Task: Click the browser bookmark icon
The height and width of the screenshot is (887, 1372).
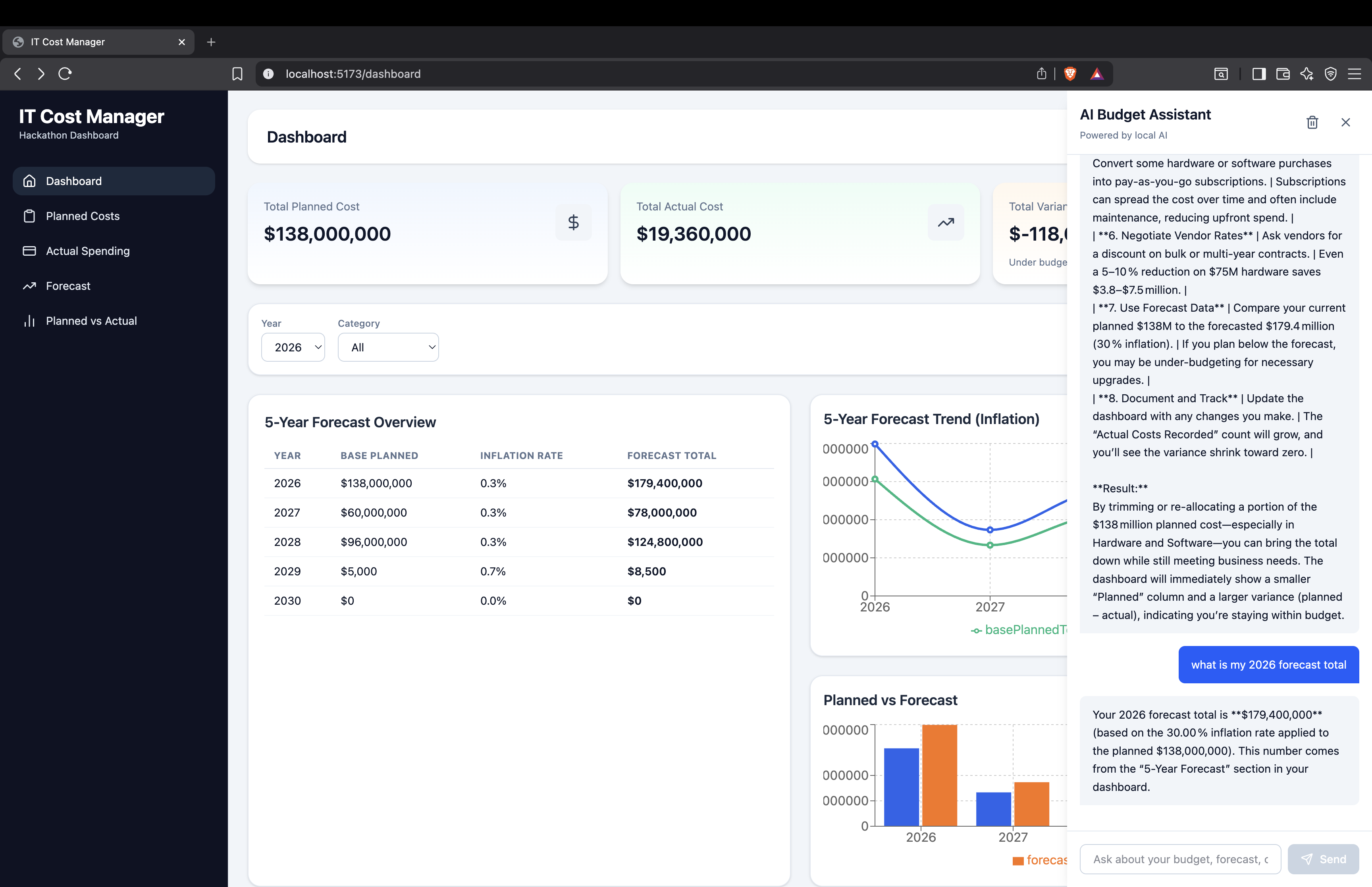Action: point(237,74)
